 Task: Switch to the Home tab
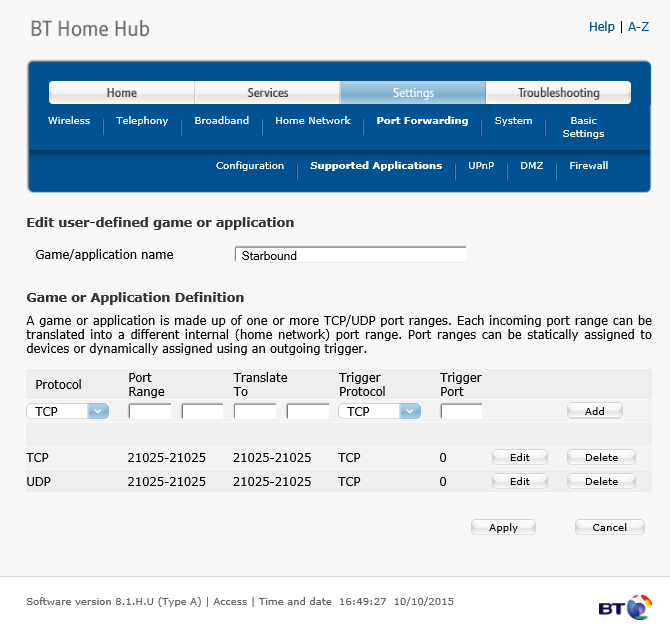coord(122,92)
